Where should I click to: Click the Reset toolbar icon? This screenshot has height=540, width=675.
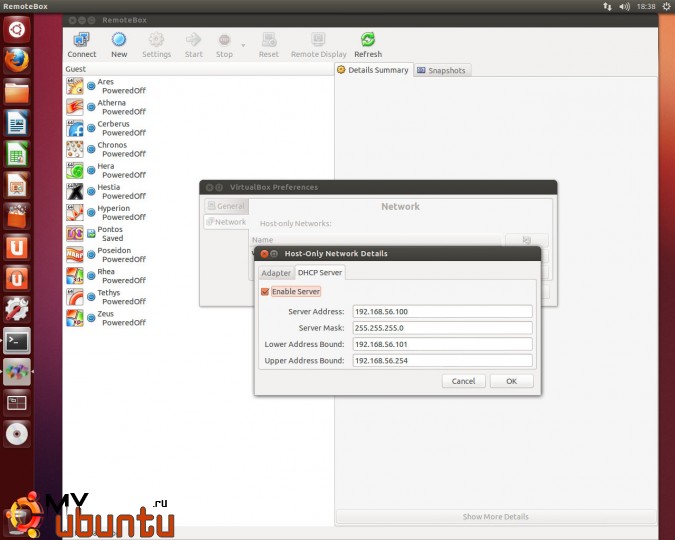pyautogui.click(x=269, y=41)
